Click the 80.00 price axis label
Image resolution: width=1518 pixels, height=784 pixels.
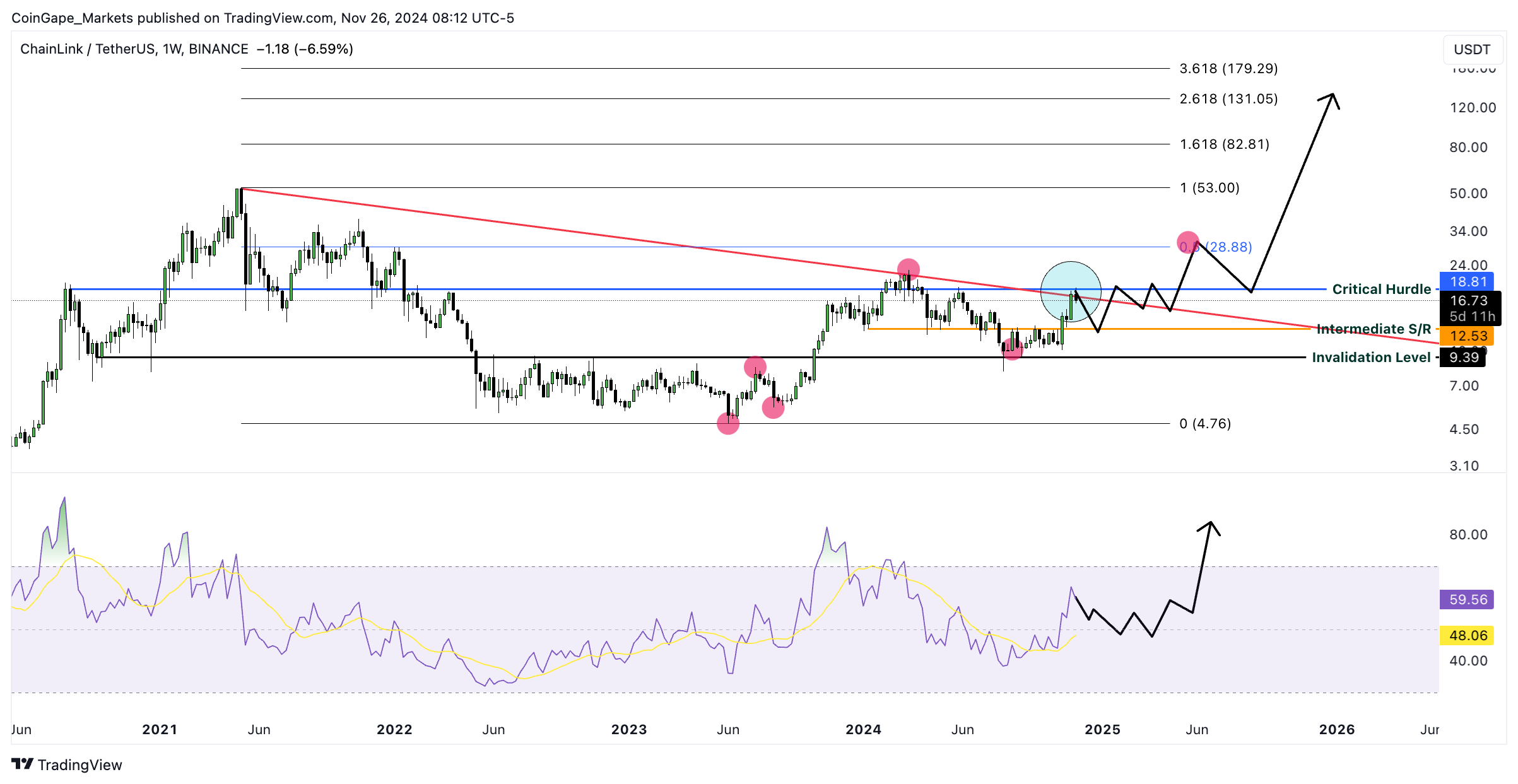(x=1468, y=147)
